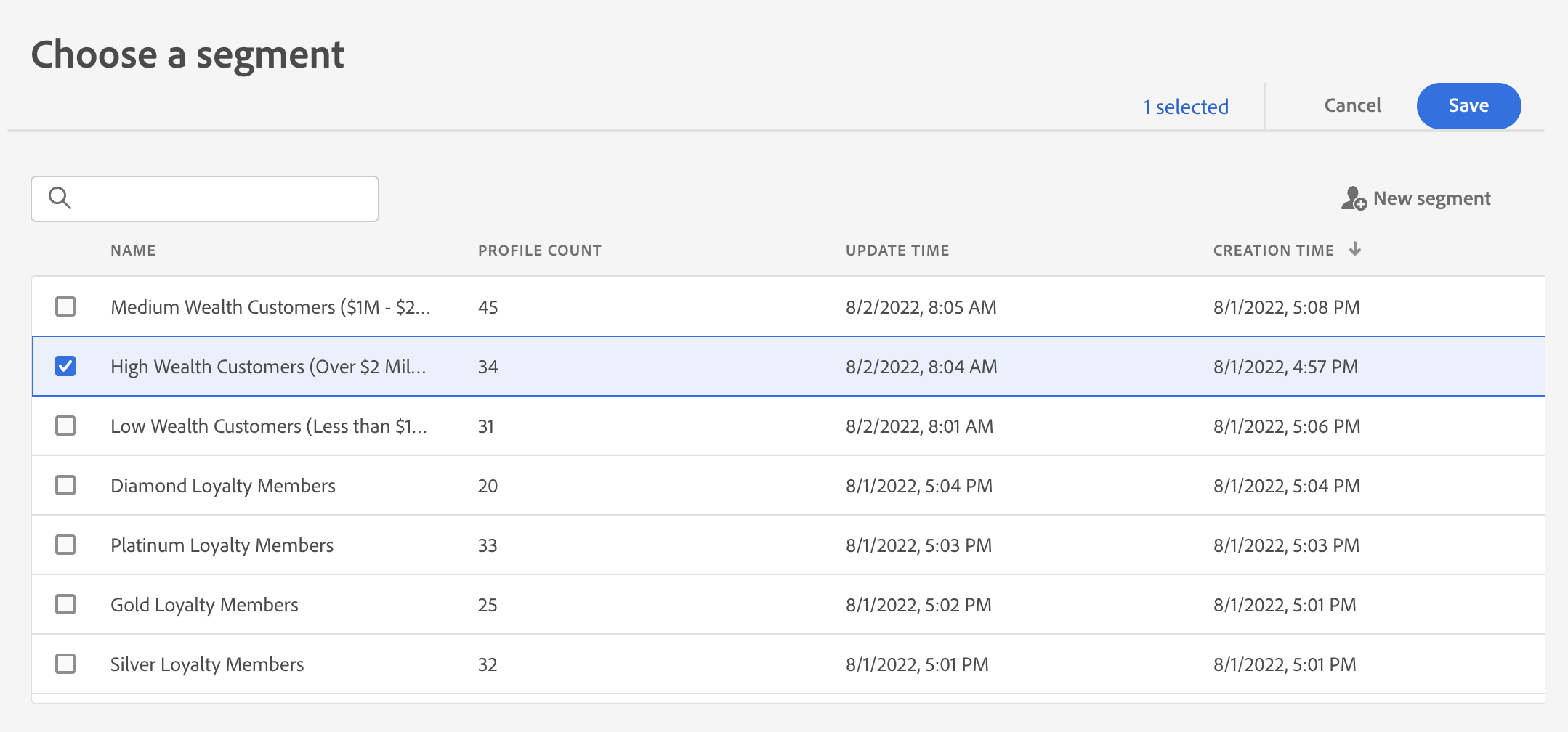Sort by Update Time column header
This screenshot has width=1568, height=732.
click(897, 251)
